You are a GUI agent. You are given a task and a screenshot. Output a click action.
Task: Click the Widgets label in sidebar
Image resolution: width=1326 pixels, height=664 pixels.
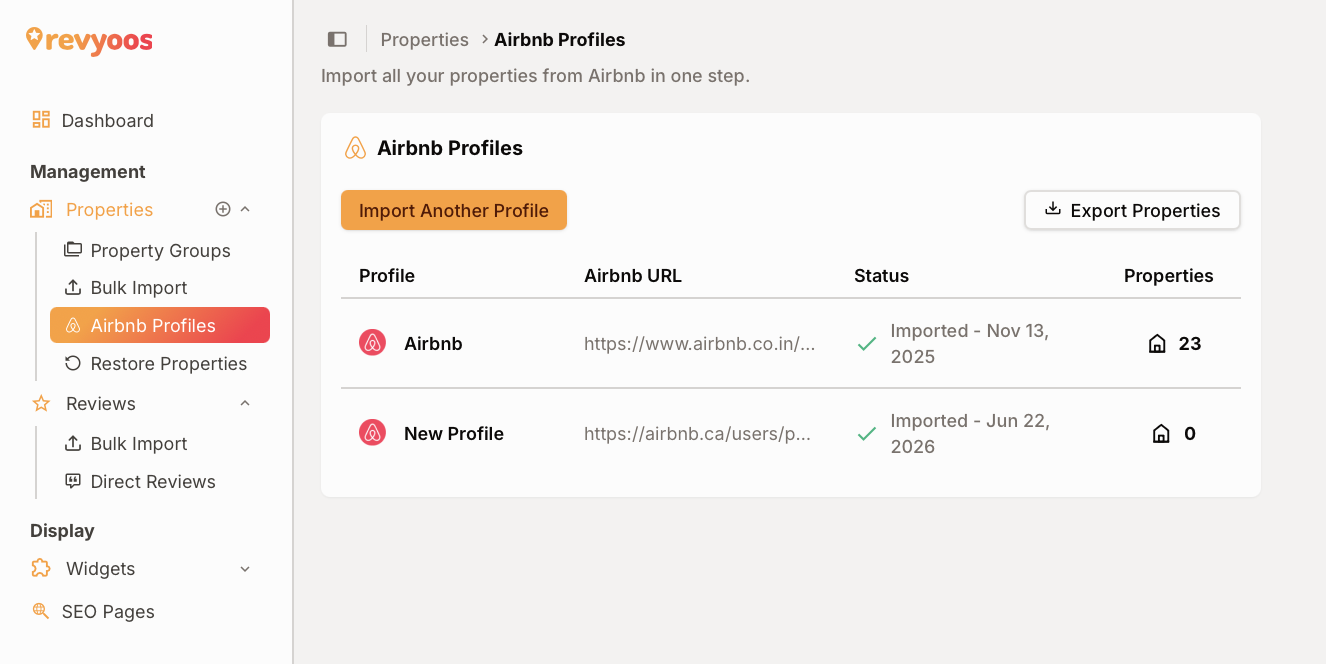tap(101, 568)
